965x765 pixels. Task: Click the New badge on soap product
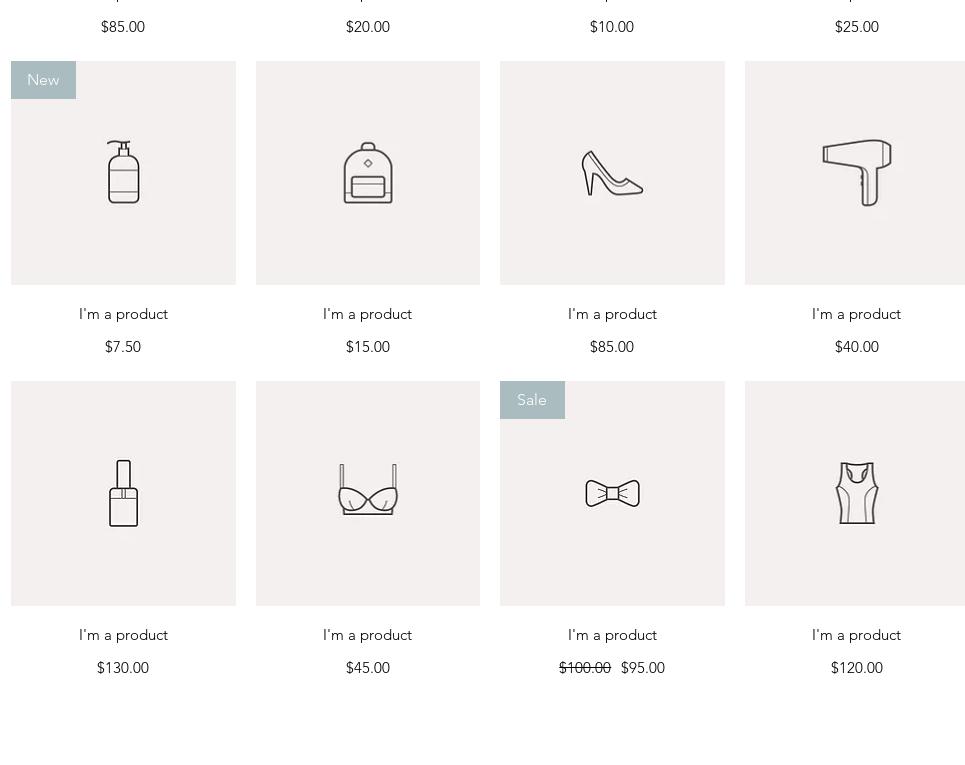(43, 80)
